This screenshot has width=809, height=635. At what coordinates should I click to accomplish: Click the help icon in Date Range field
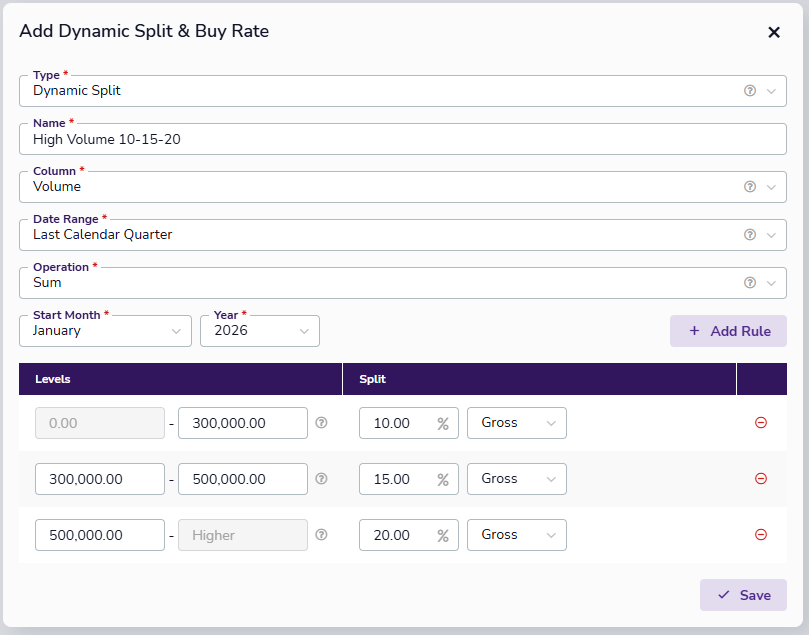click(750, 235)
